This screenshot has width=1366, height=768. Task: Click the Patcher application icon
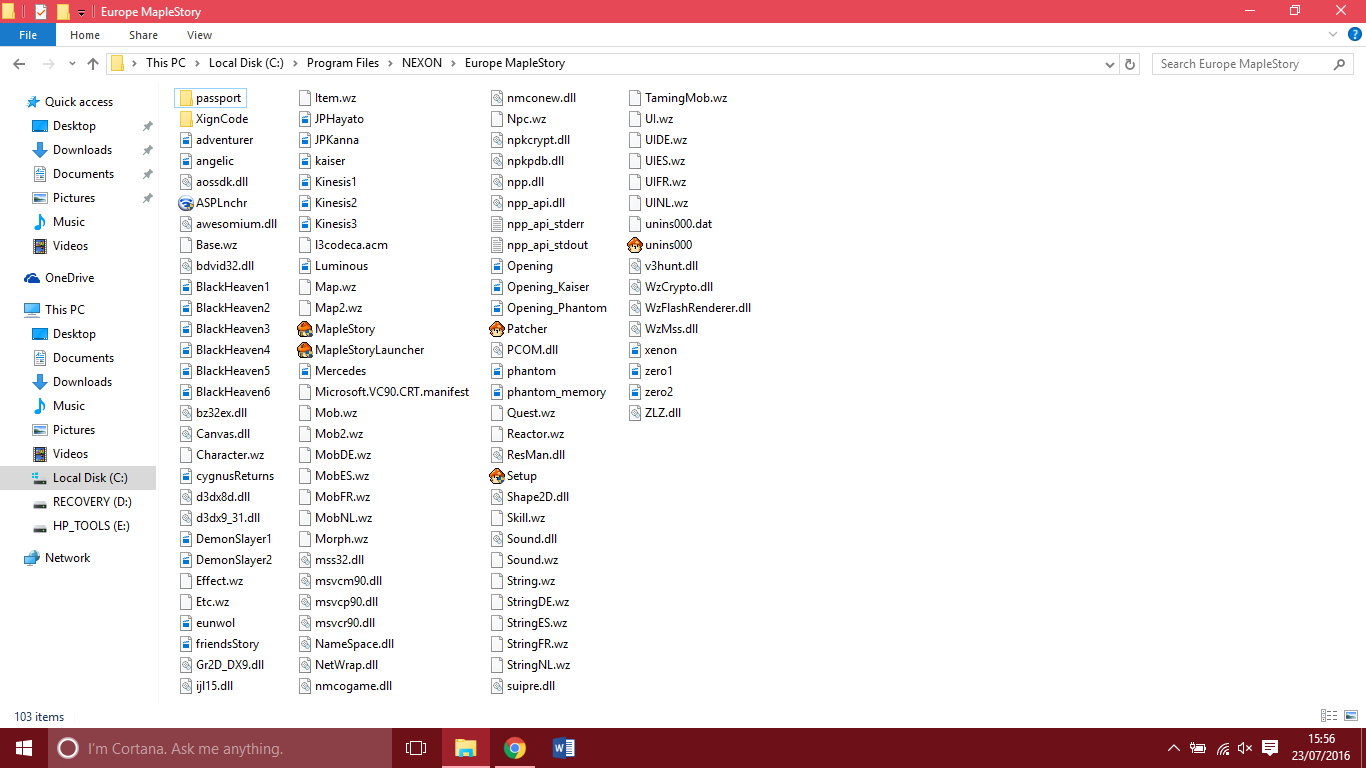tap(497, 329)
